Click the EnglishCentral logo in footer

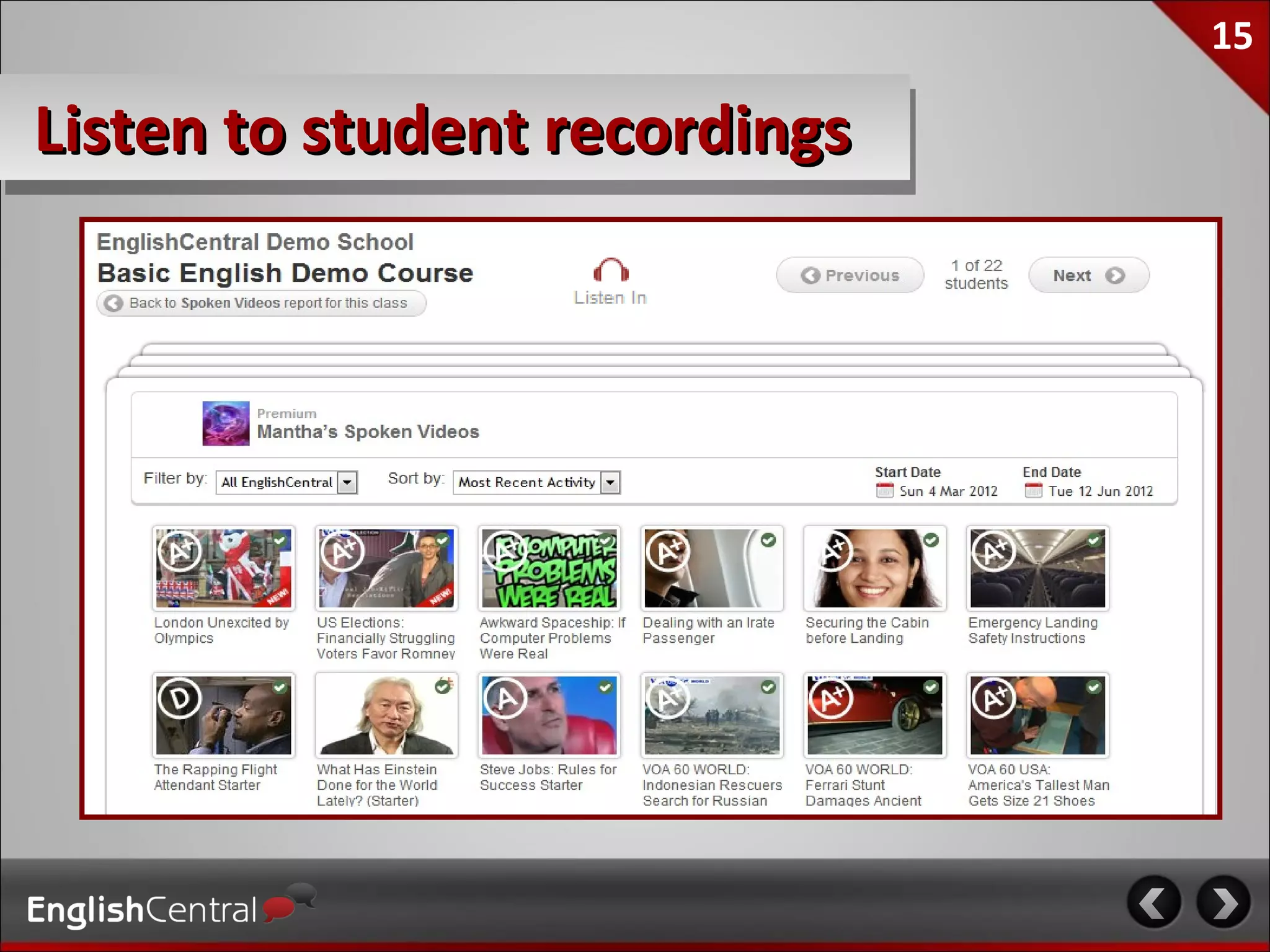(x=171, y=907)
